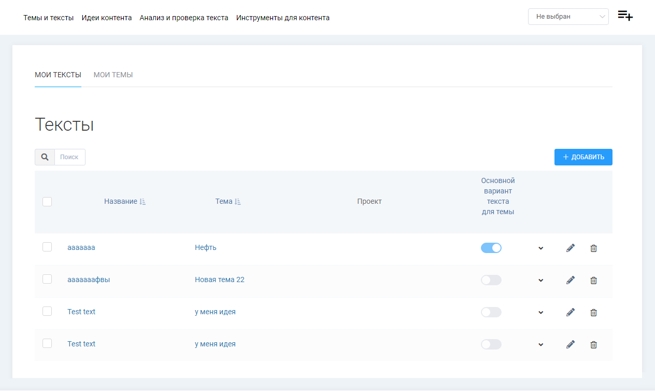Edit the Новая тема 22 row pencil
Image resolution: width=655 pixels, height=391 pixels.
pyautogui.click(x=570, y=280)
